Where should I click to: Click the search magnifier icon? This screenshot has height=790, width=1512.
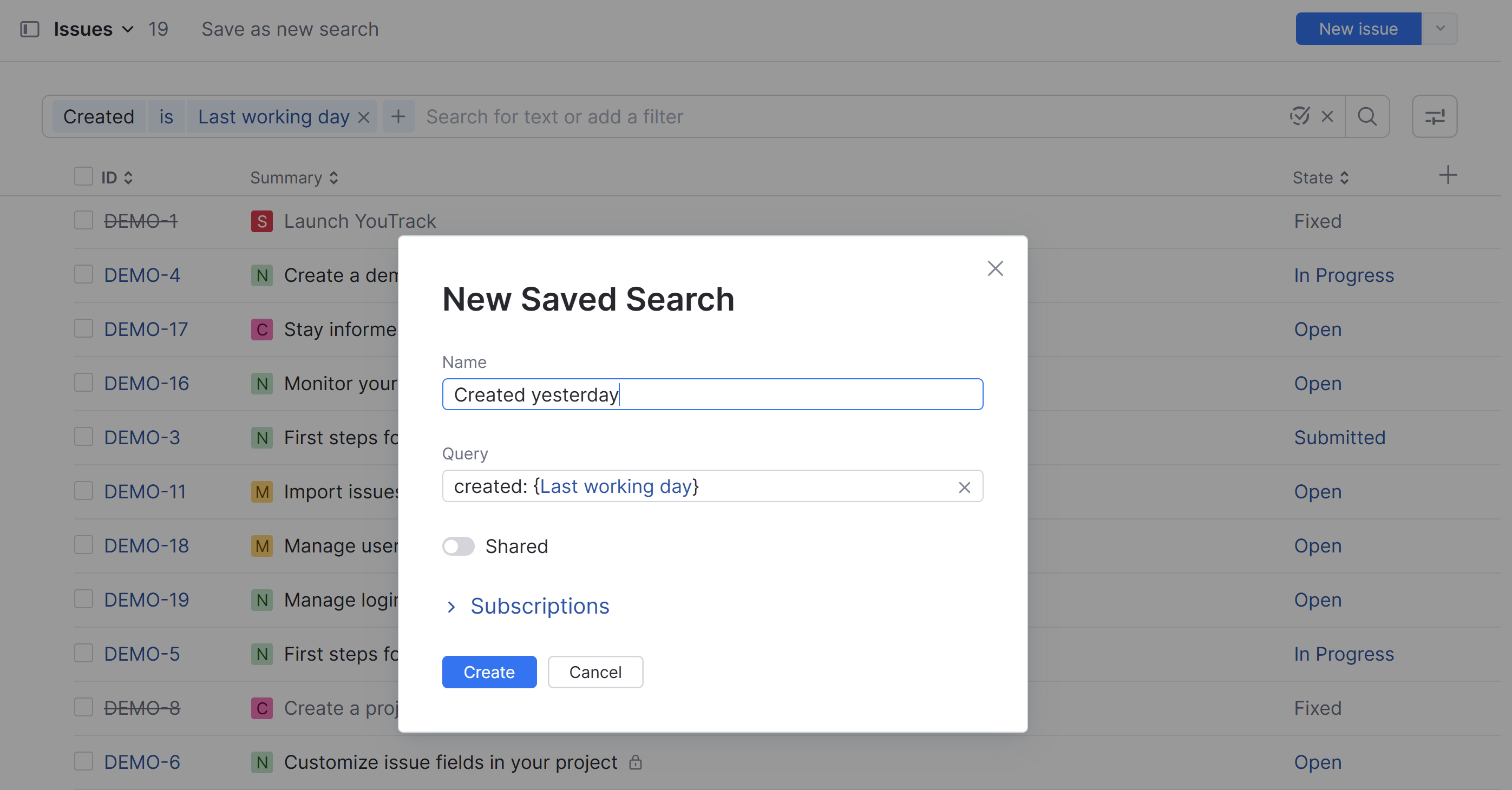point(1367,117)
